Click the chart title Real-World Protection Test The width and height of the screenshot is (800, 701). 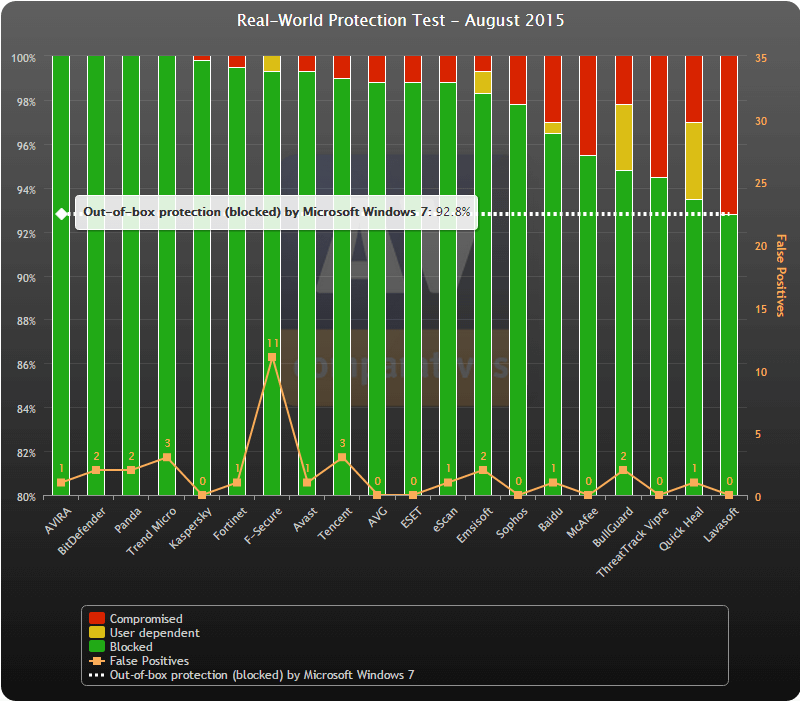click(401, 20)
